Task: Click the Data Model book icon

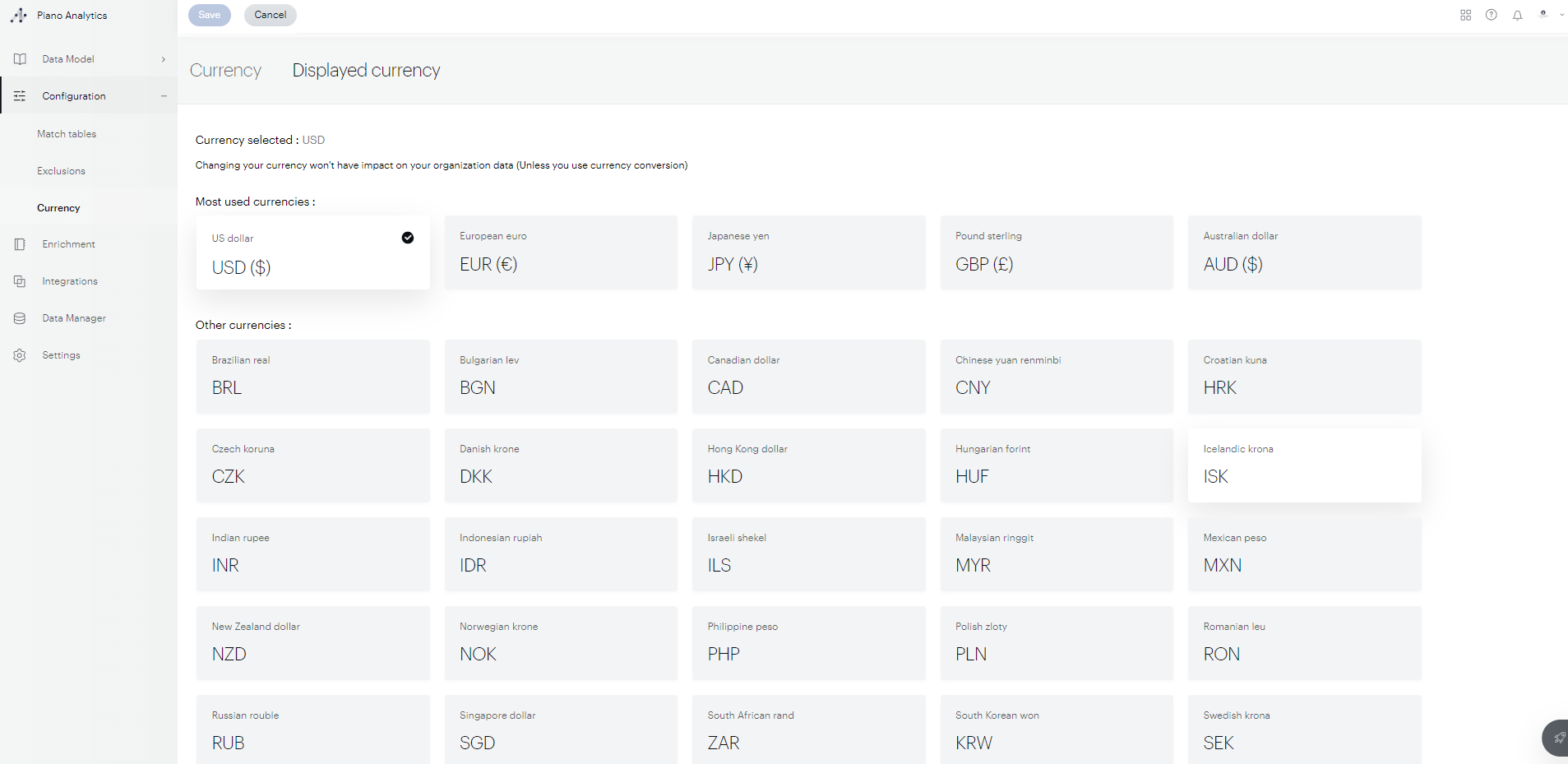Action: point(19,58)
